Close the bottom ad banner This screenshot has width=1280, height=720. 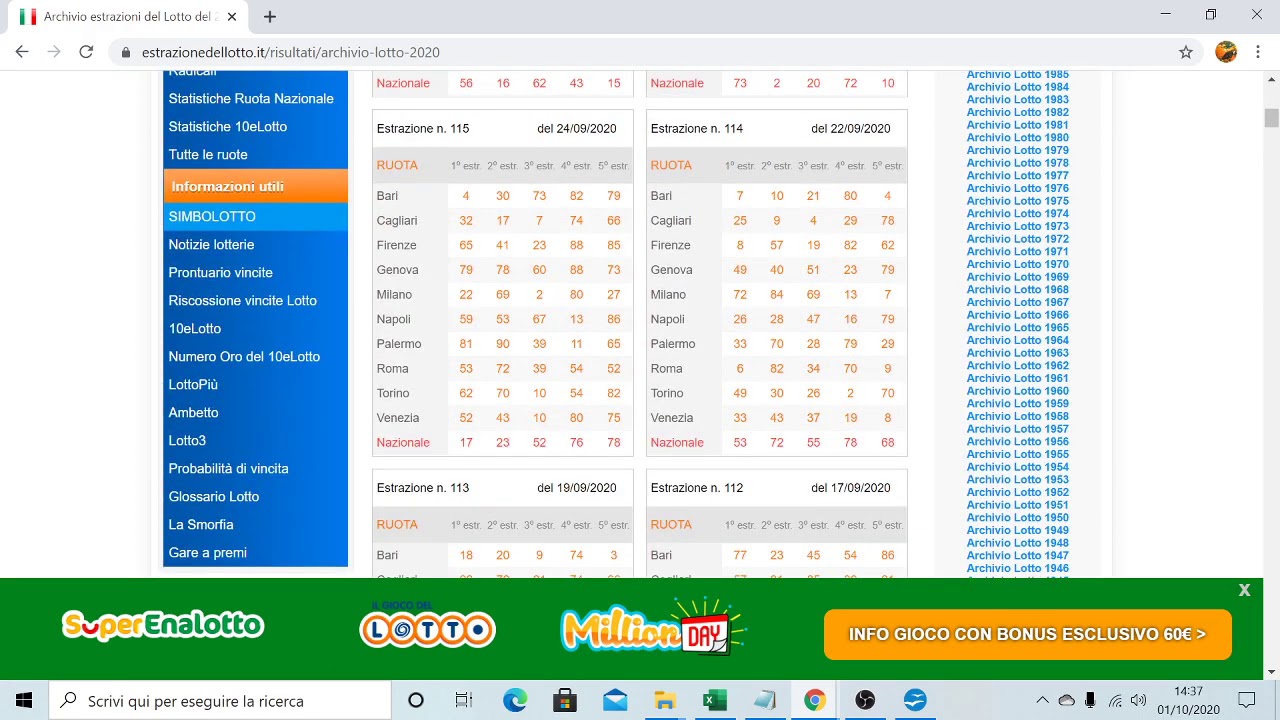[1244, 590]
